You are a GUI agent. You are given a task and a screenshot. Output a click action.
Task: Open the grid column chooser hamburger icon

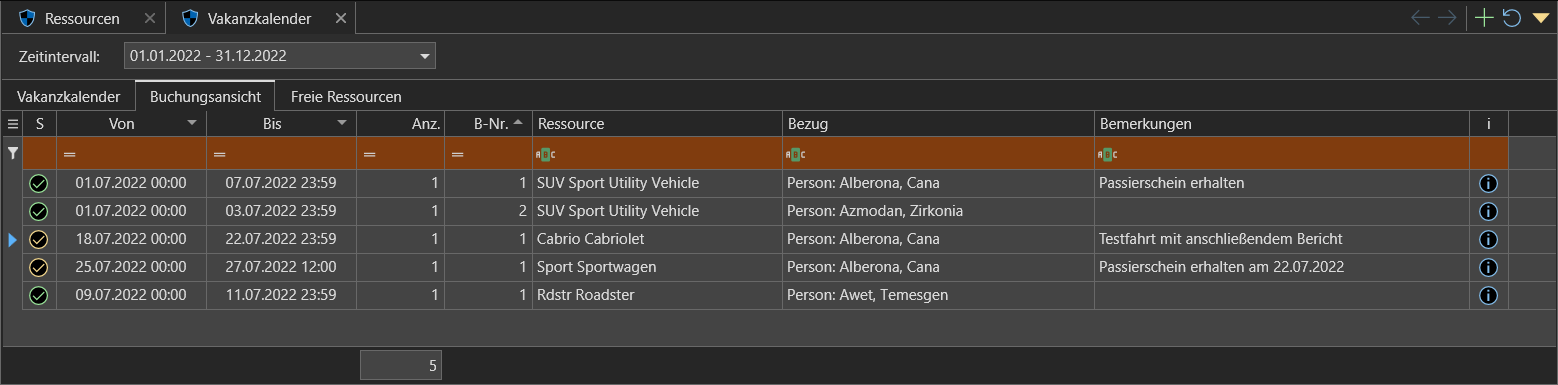(13, 124)
